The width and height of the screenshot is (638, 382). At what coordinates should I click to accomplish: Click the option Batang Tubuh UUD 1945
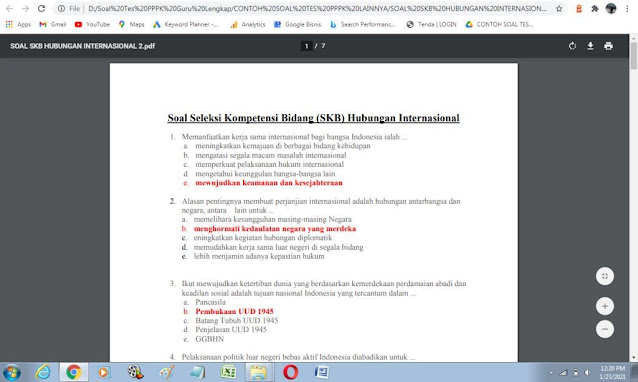236,321
